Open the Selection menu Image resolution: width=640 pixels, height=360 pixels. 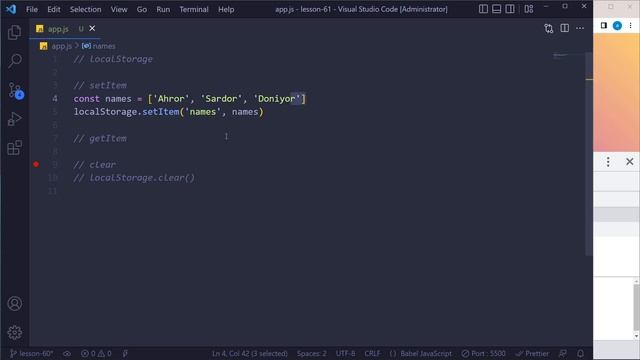(85, 9)
